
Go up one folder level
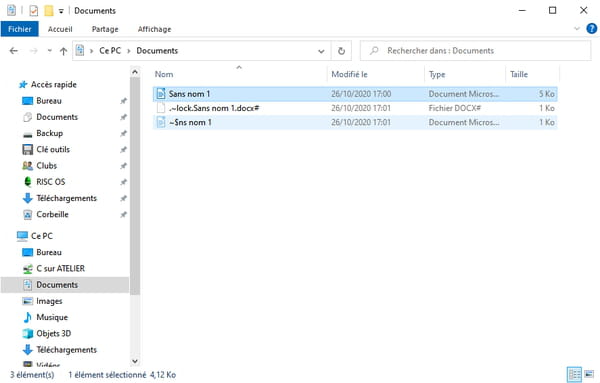click(64, 51)
